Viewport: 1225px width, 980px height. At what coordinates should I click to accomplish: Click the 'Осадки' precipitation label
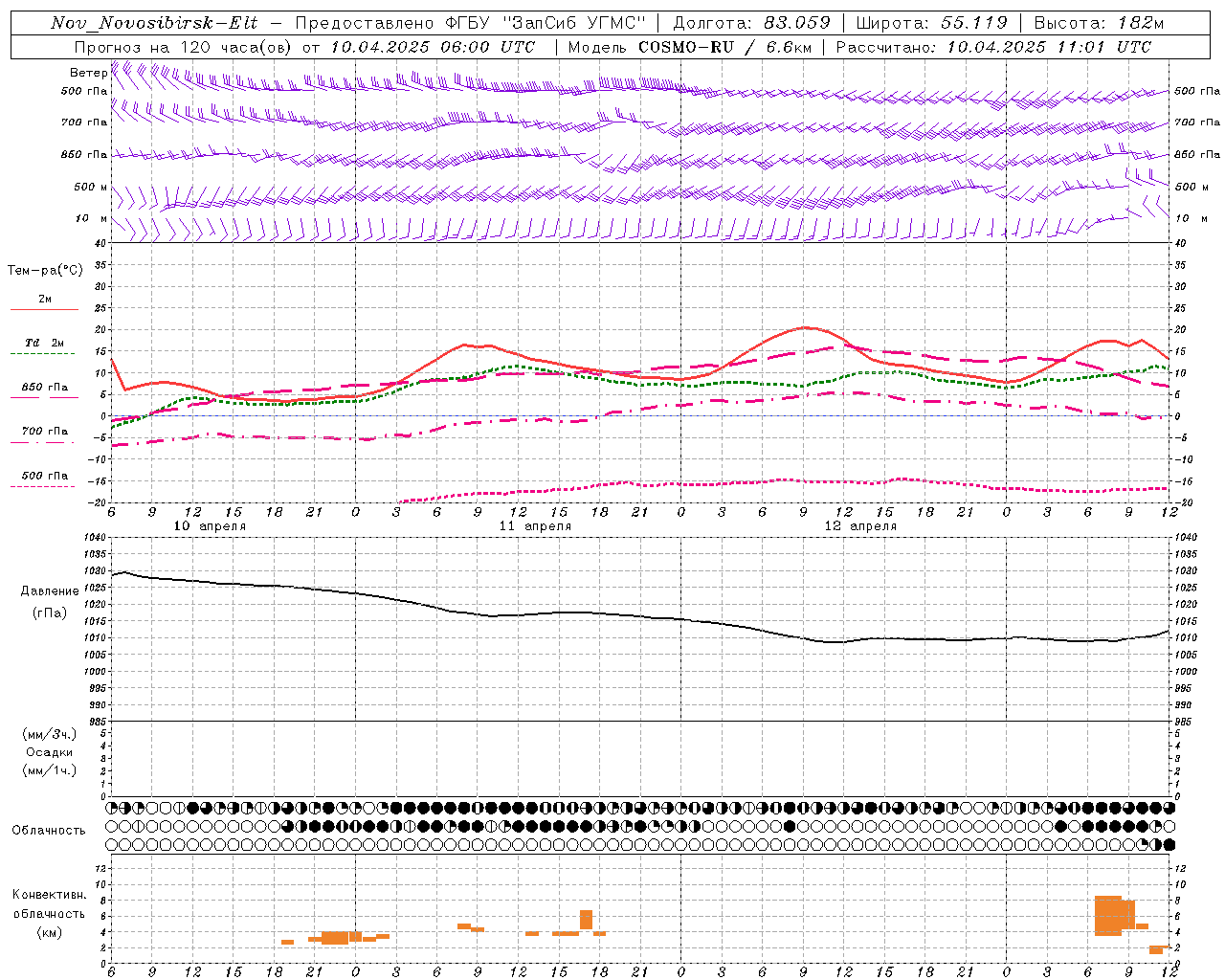50,752
